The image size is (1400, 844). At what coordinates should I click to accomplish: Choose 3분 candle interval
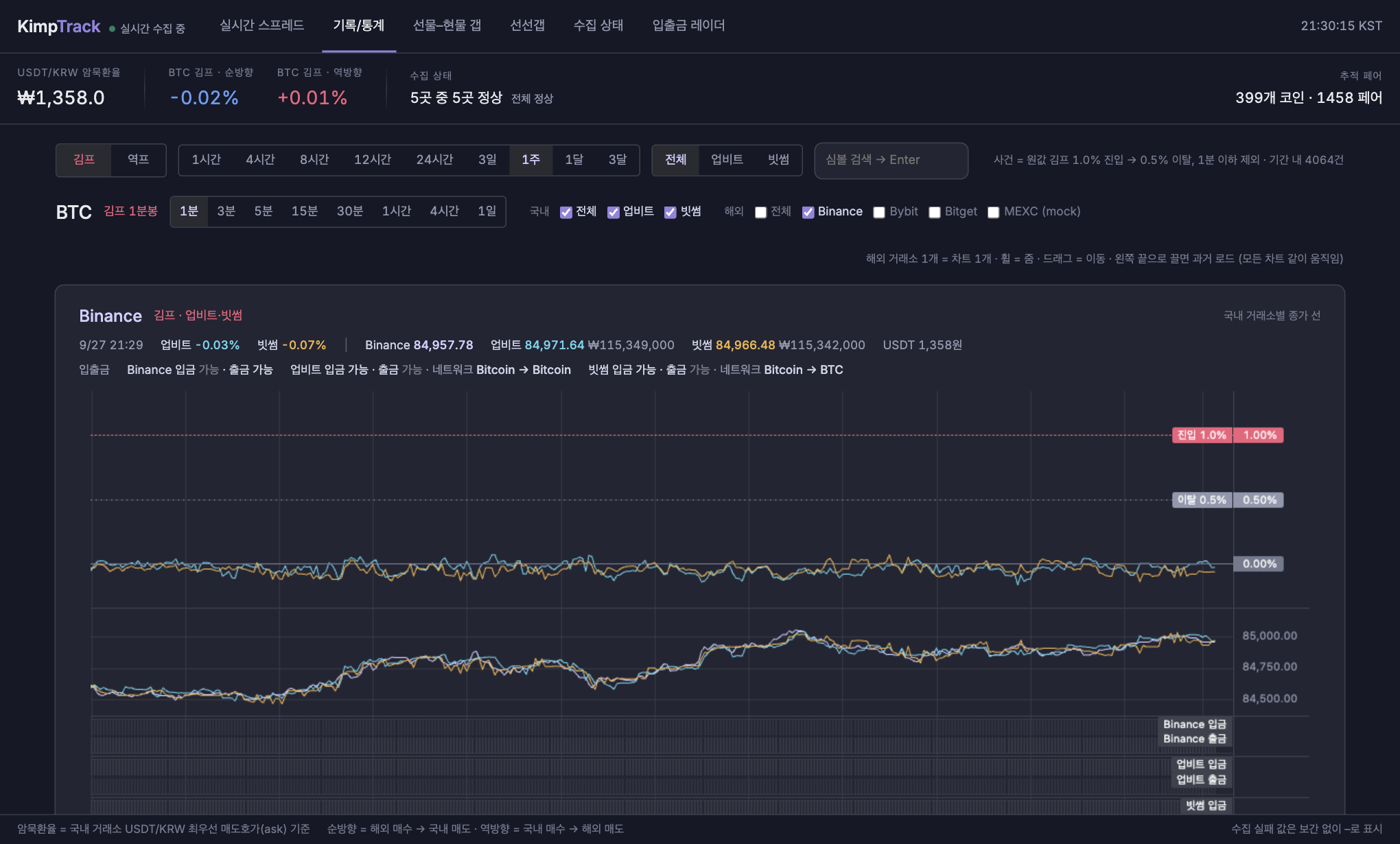click(226, 211)
